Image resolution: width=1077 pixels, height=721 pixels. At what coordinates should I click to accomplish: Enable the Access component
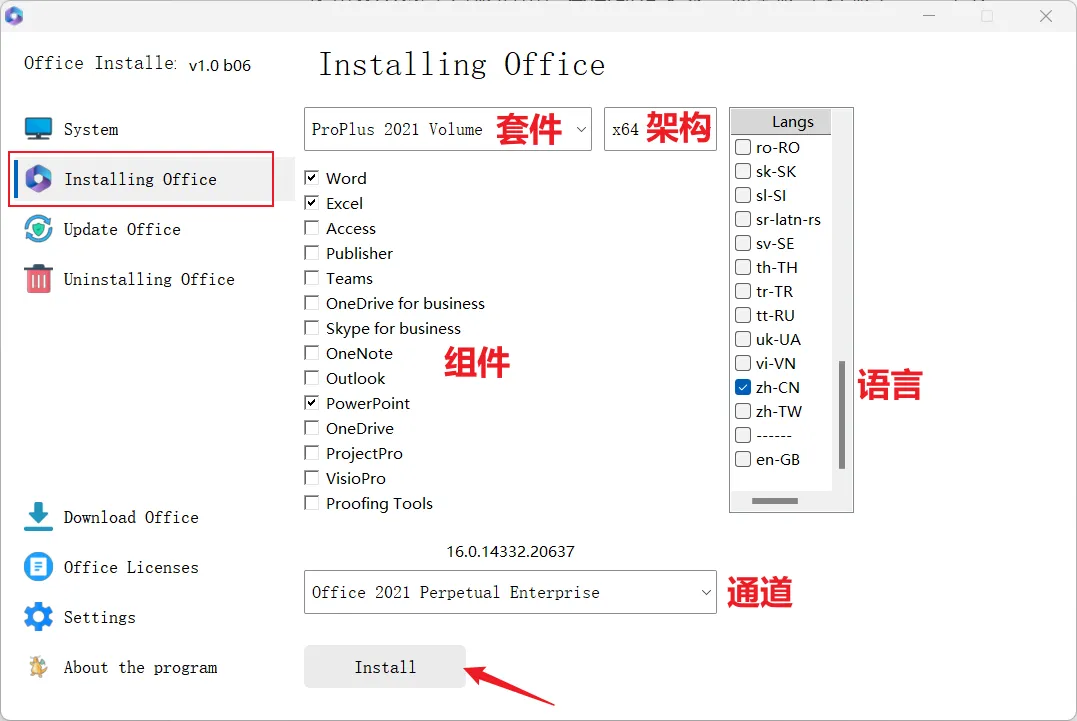[311, 227]
